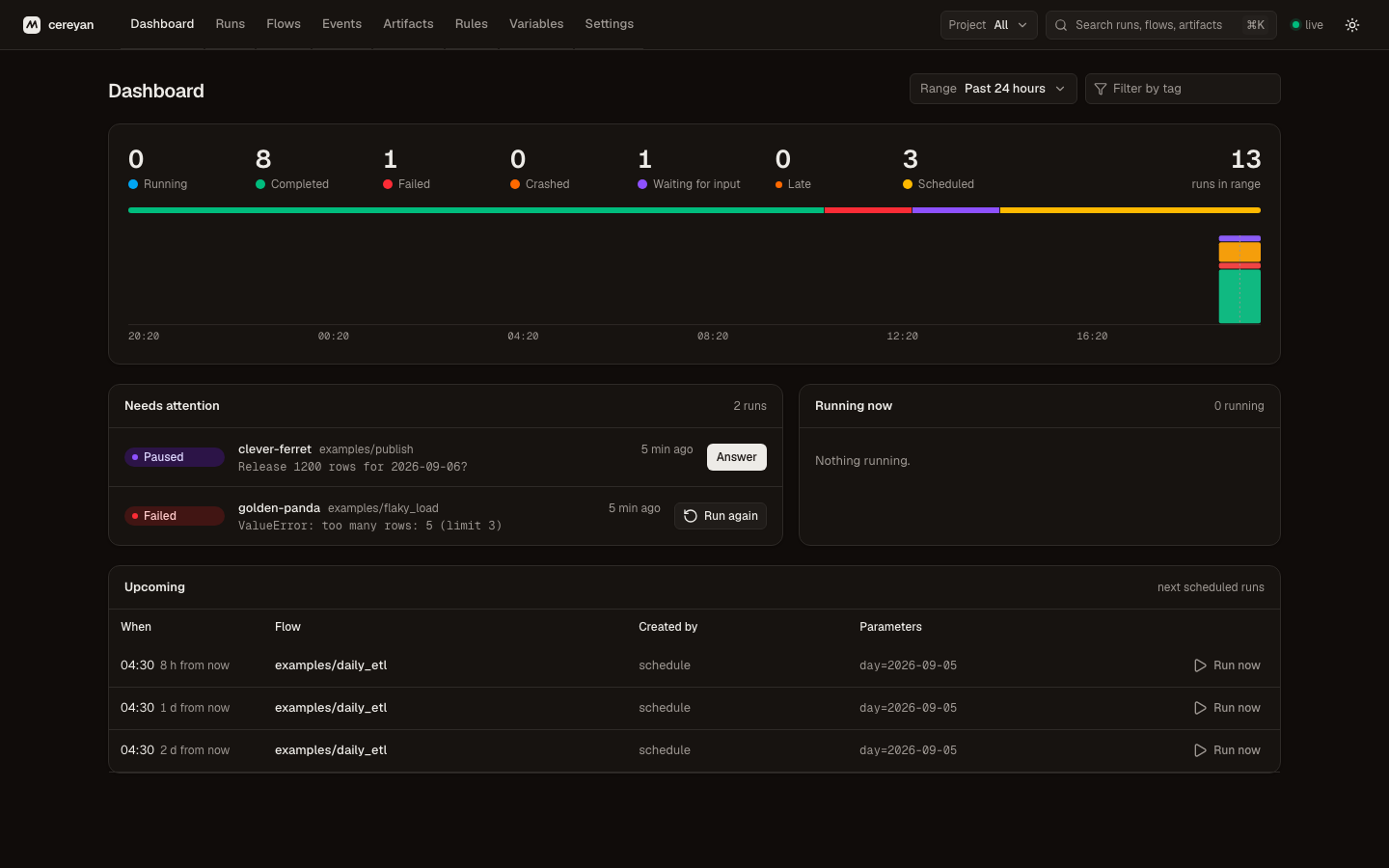The width and height of the screenshot is (1389, 868).
Task: Click the 'ValueError: too many rows' message
Action: [x=369, y=526]
